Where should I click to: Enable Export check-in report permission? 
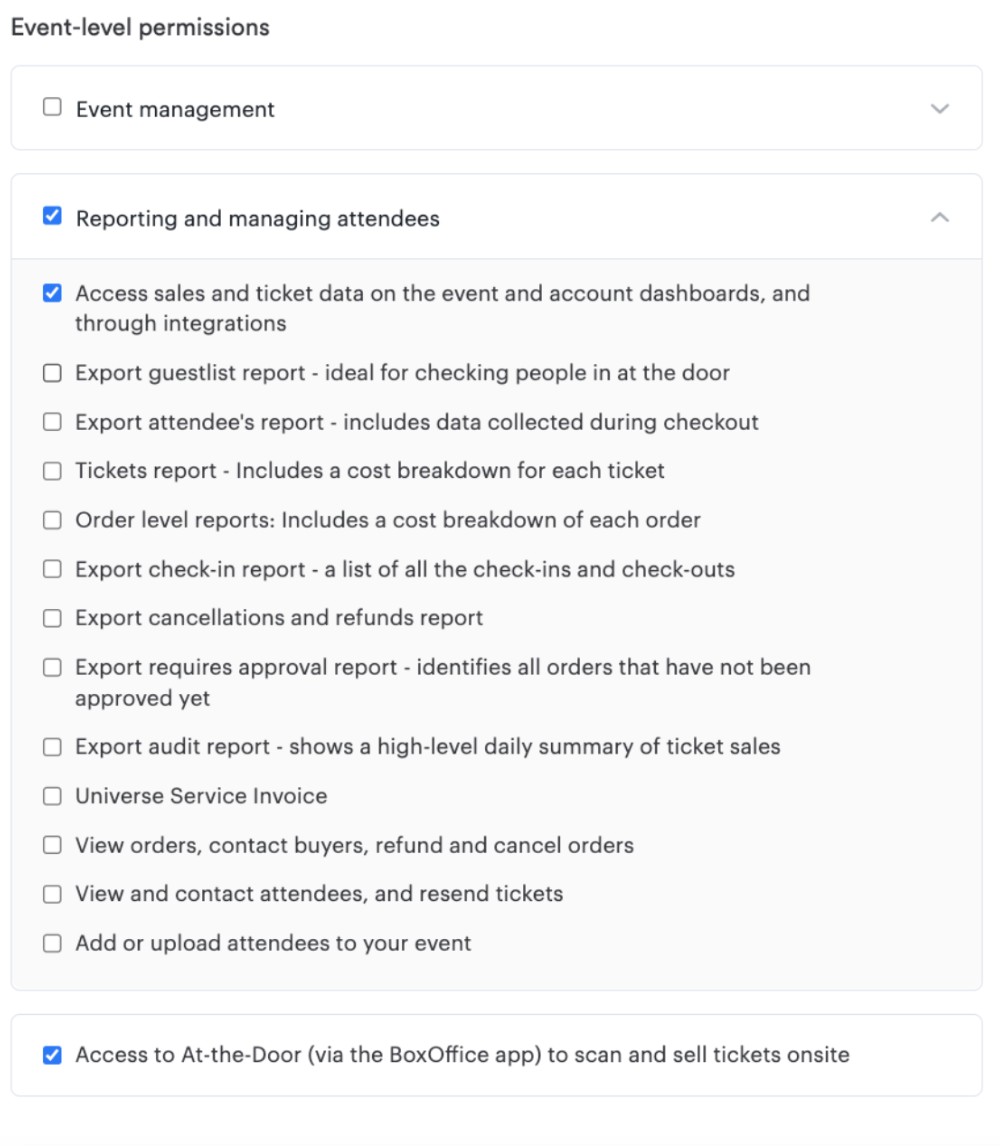[52, 569]
